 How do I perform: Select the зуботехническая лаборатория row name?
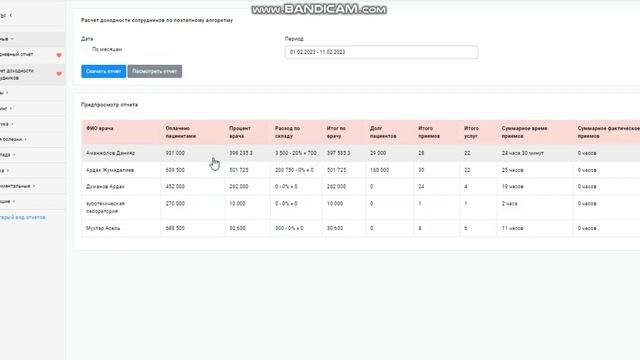tap(105, 207)
